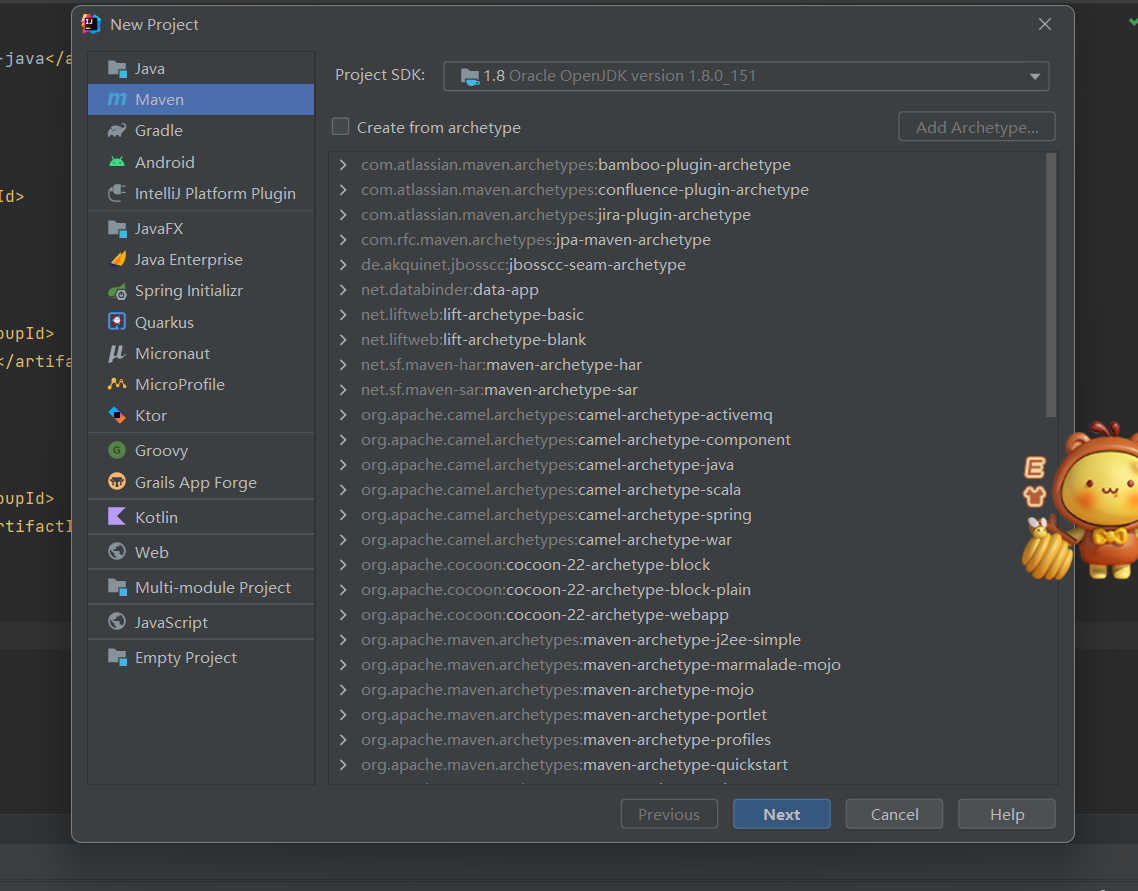The height and width of the screenshot is (891, 1138).
Task: Click the Cancel button
Action: tap(894, 814)
